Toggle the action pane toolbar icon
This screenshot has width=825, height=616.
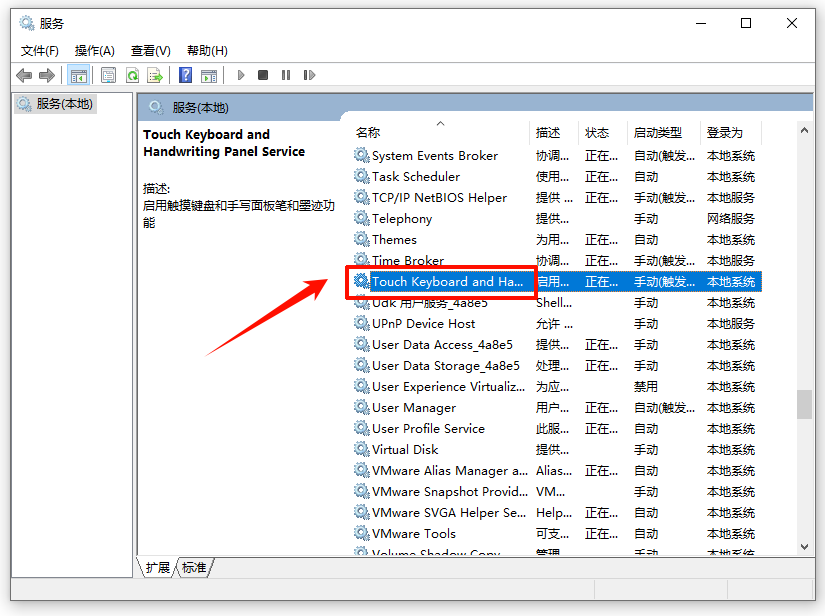[209, 74]
